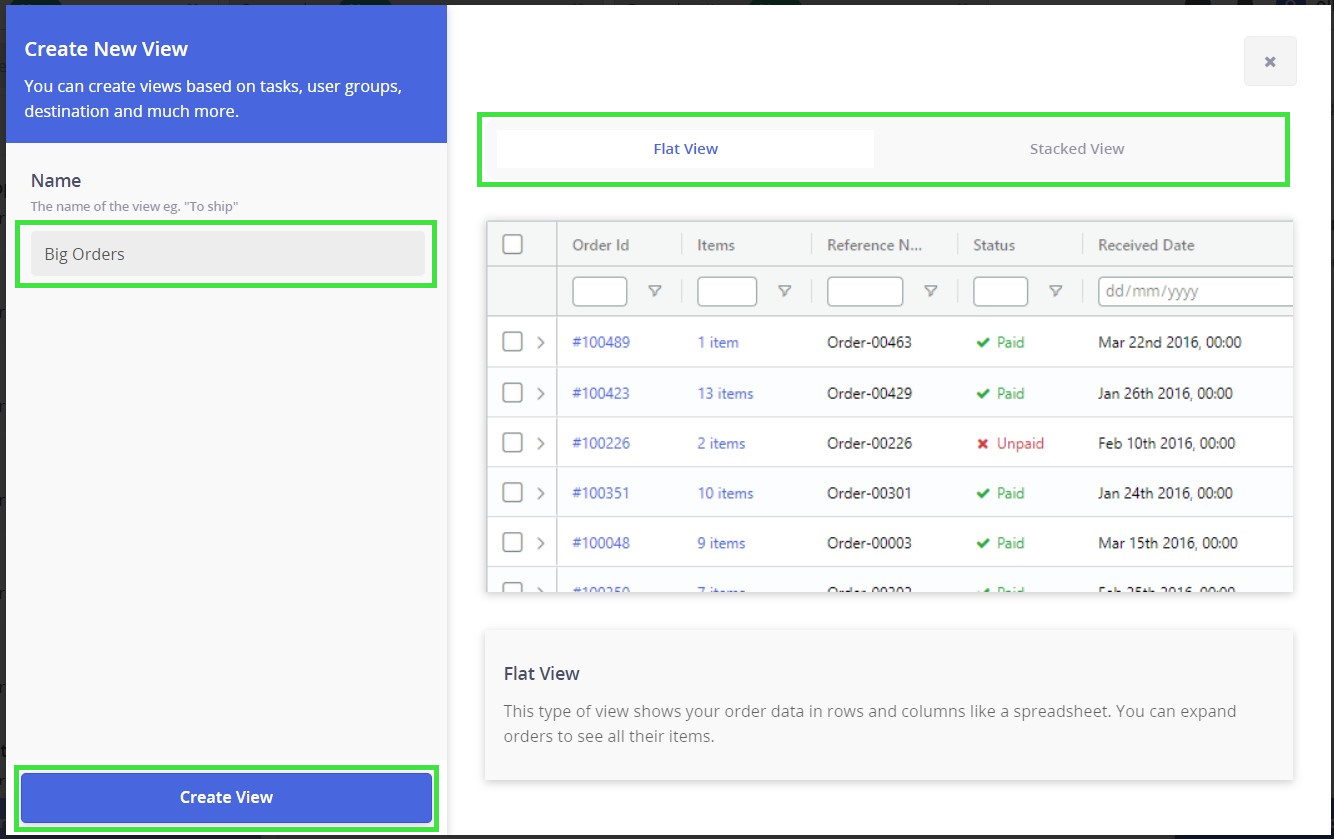The height and width of the screenshot is (839, 1334).
Task: Expand the row for order #100423
Action: coord(541,393)
